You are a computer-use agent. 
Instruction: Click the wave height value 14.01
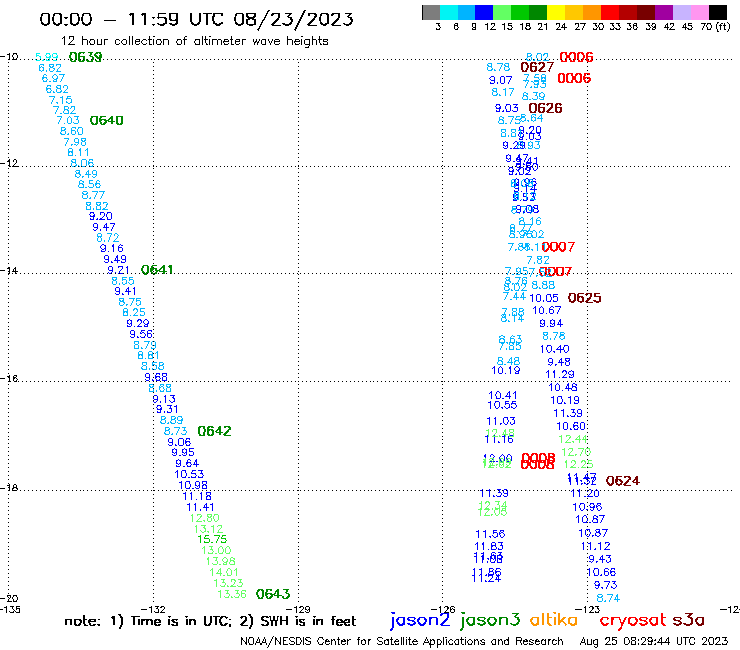pos(224,573)
